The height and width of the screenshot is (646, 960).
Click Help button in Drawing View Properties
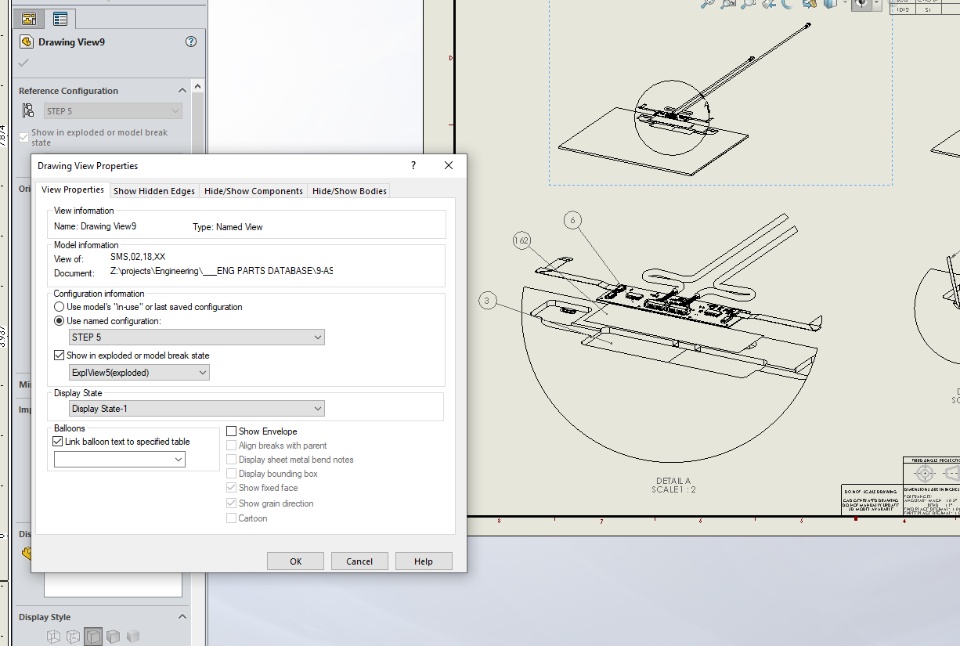424,561
